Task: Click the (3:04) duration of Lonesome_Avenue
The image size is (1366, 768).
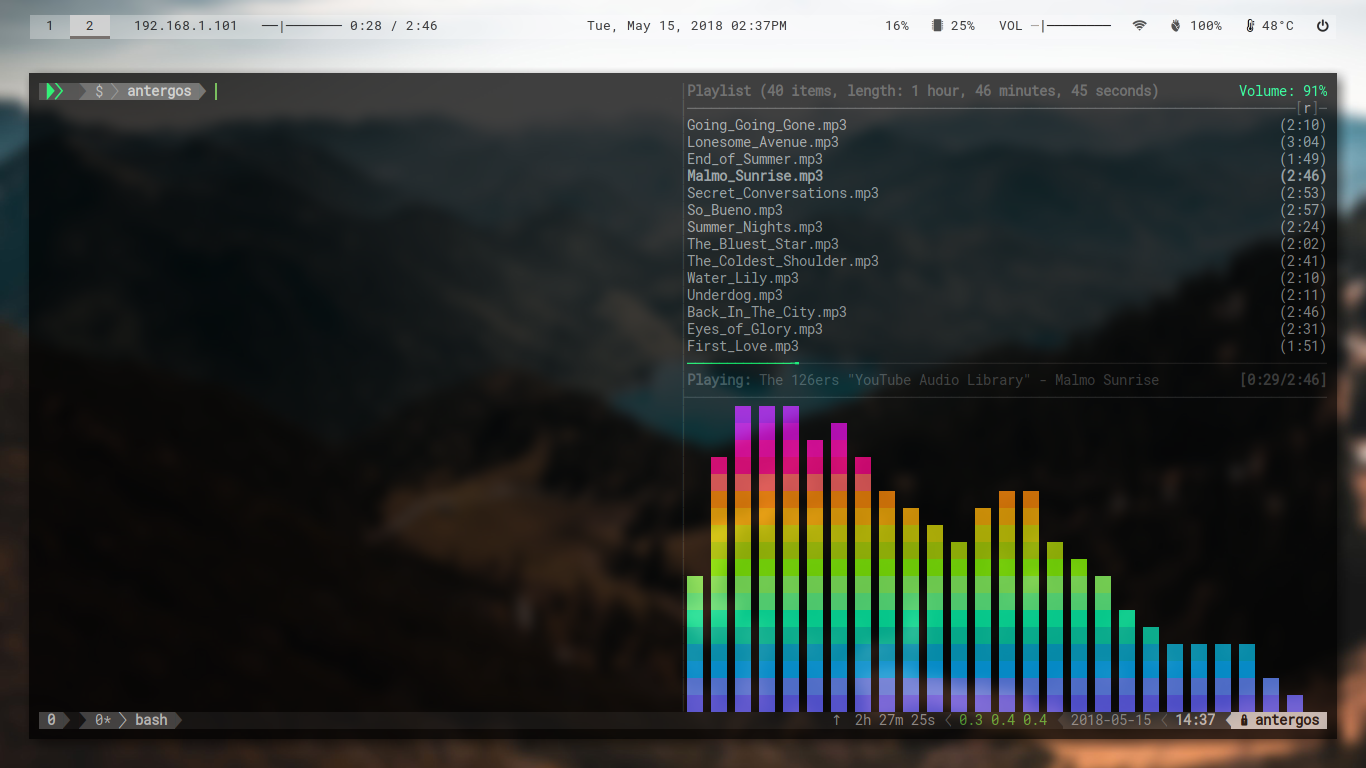Action: 1303,142
